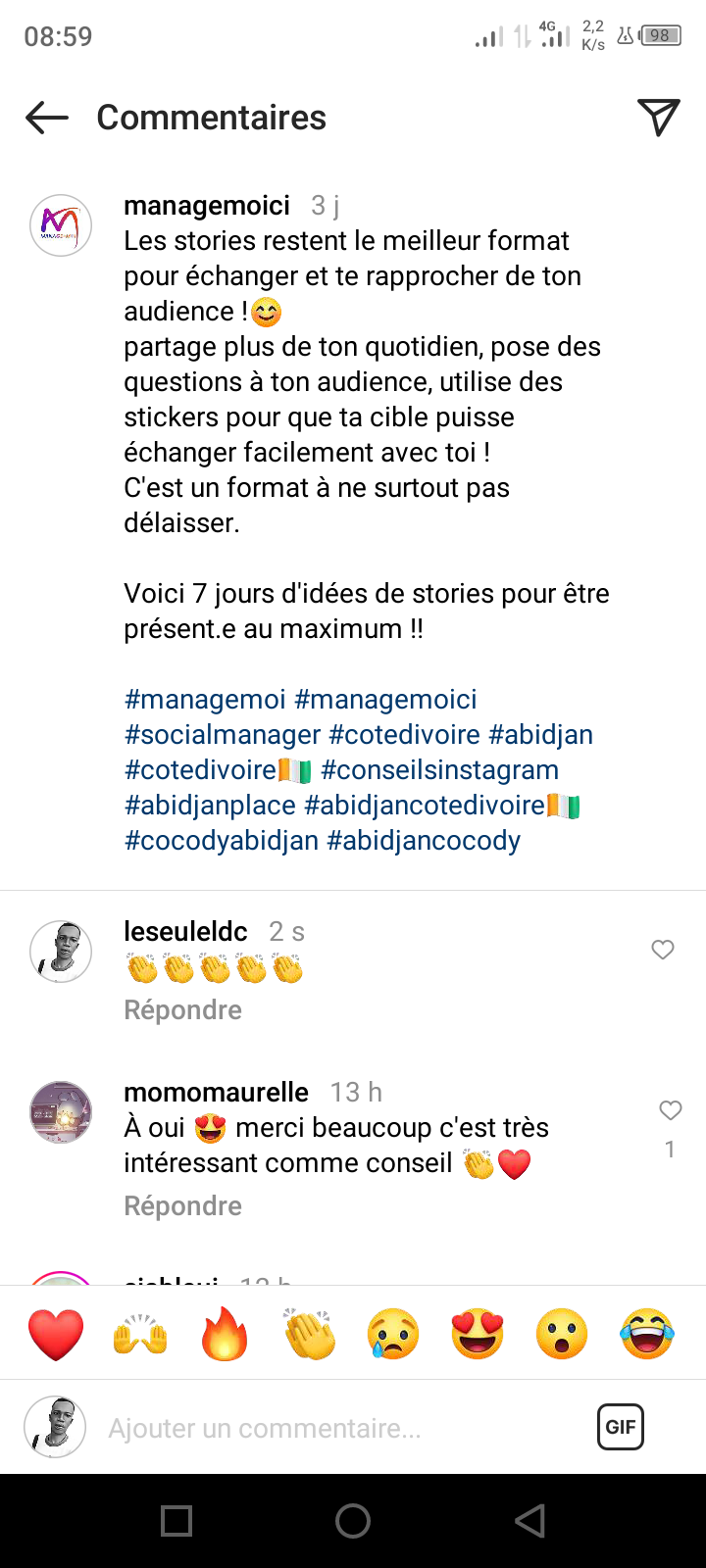706x1568 pixels.
Task: Reply to momomaurelle's comment
Action: [x=182, y=1205]
